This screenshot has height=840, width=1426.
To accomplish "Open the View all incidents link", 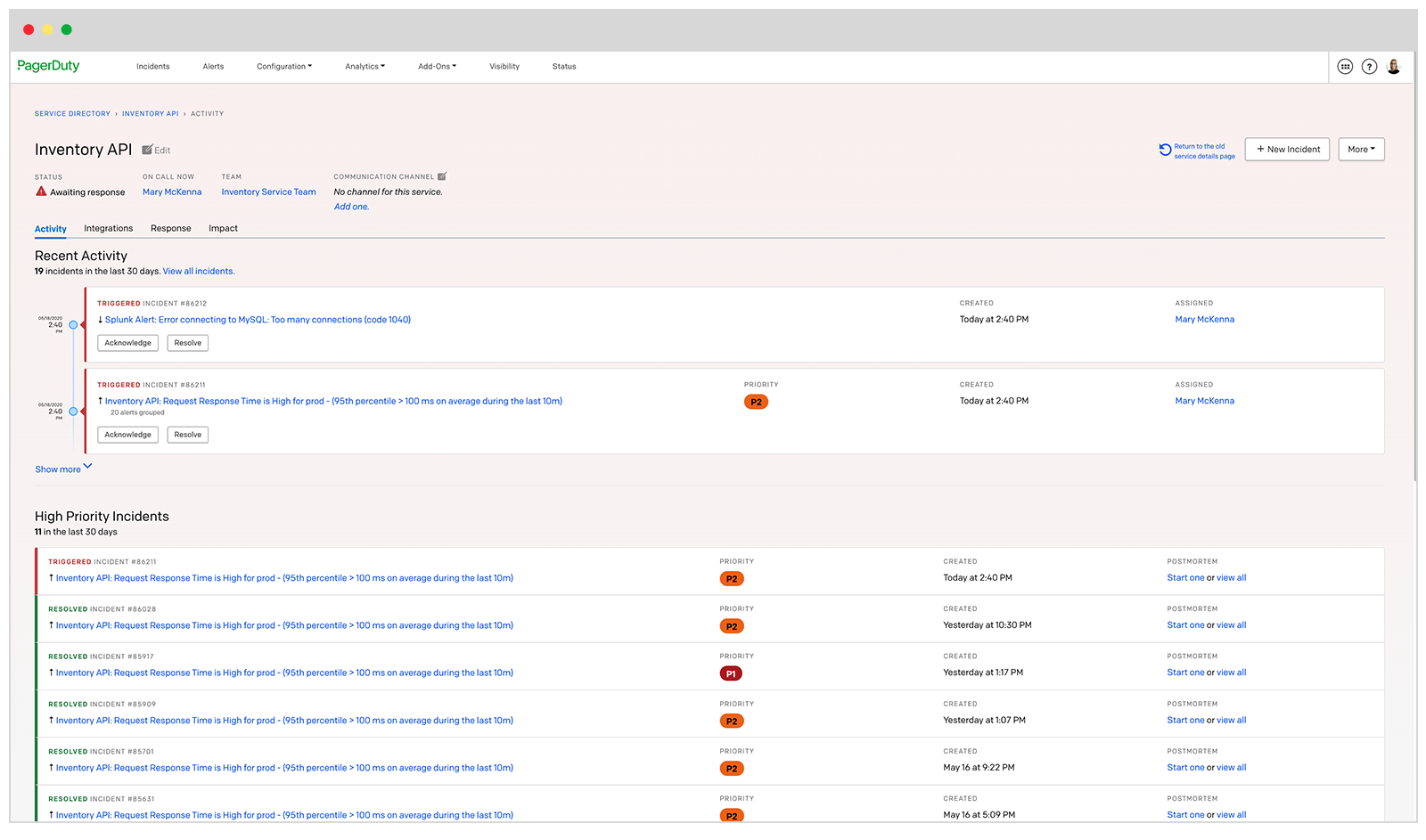I will 198,272.
